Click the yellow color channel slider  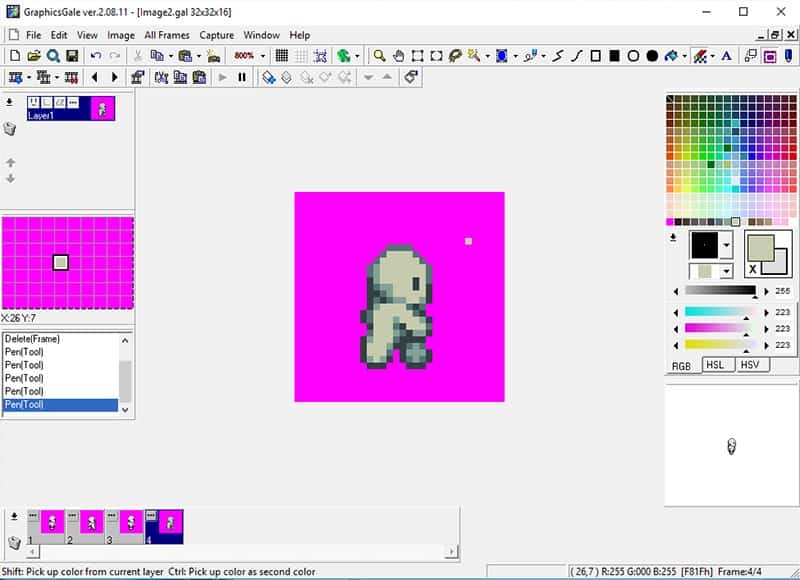[x=720, y=345]
